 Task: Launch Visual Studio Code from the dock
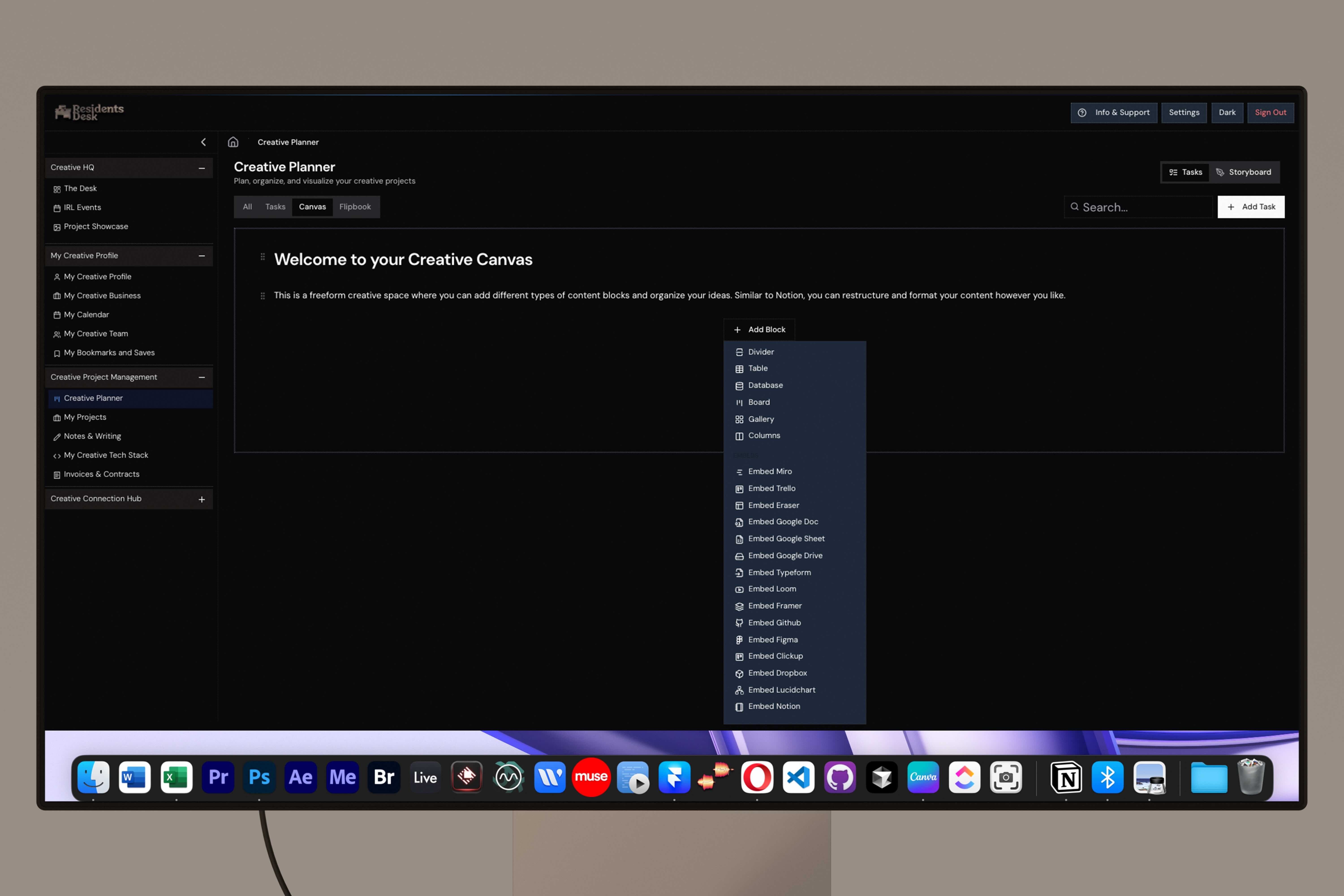coord(798,777)
